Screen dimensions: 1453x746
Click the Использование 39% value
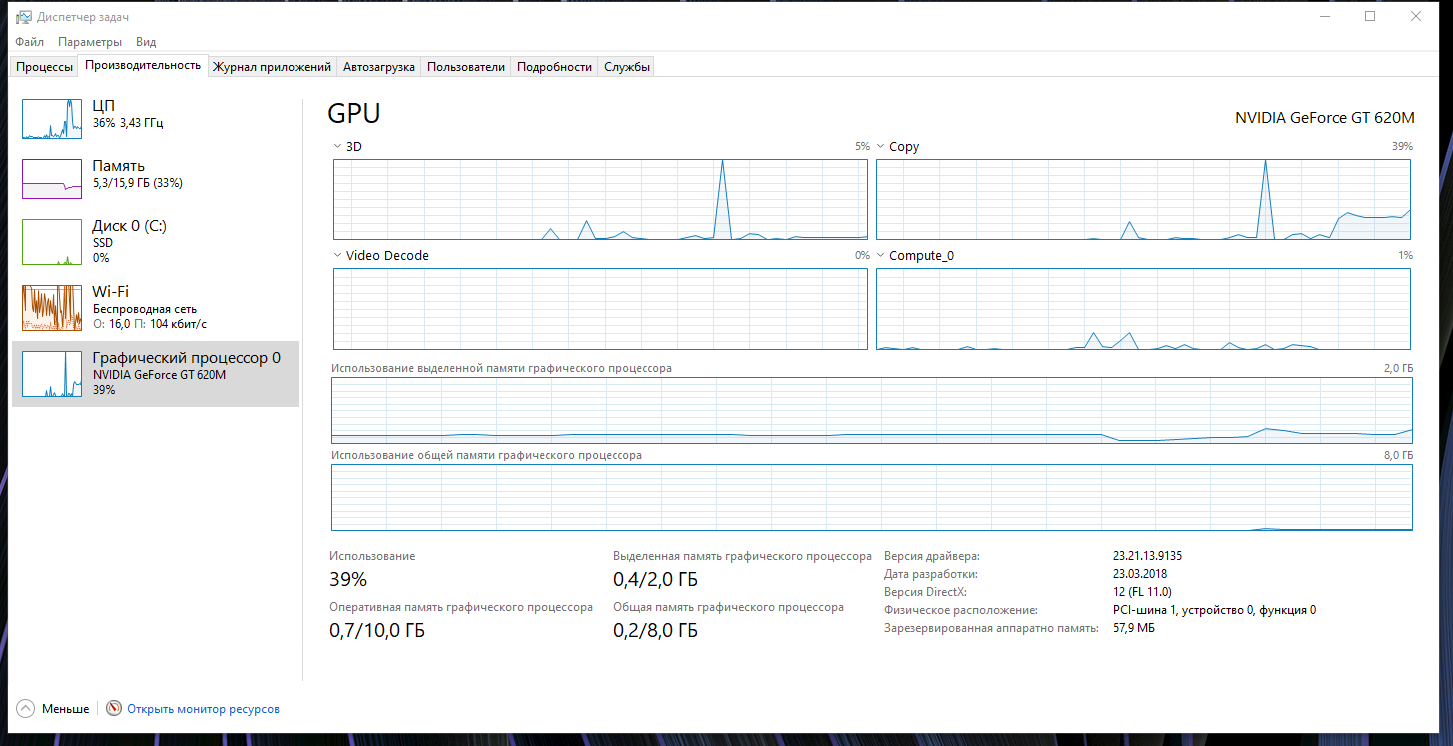tap(348, 579)
